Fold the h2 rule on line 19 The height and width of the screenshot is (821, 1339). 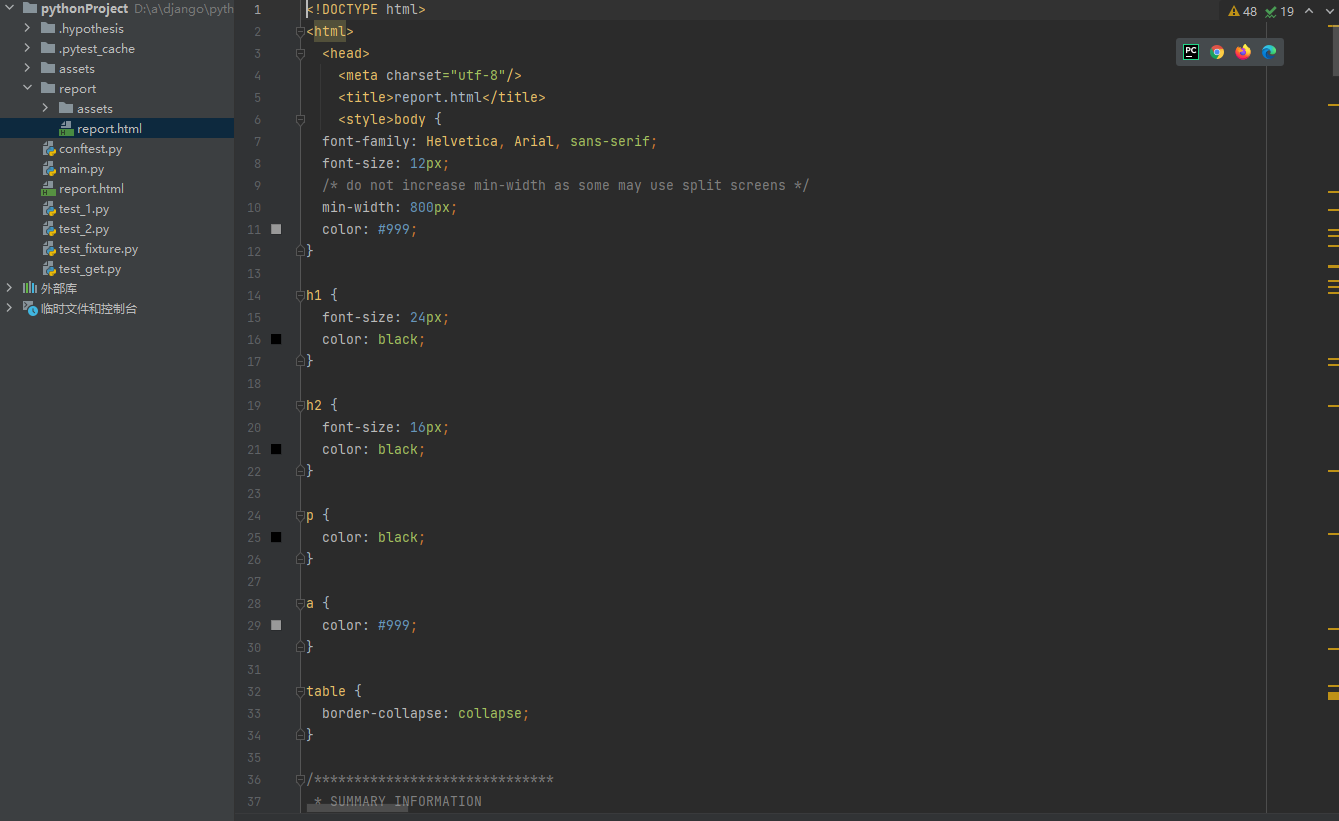(300, 405)
